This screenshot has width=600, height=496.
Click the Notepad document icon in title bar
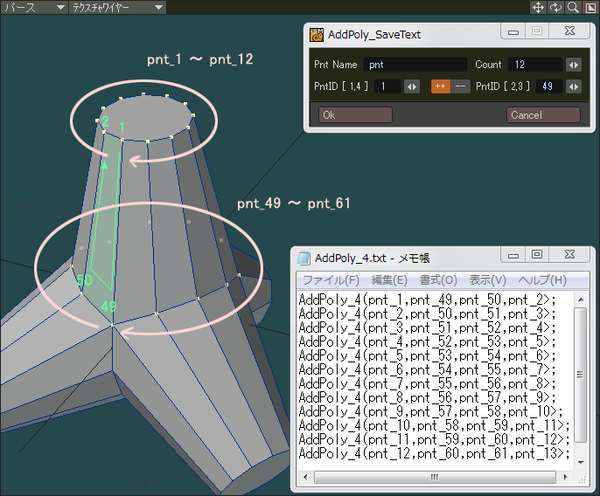(304, 258)
